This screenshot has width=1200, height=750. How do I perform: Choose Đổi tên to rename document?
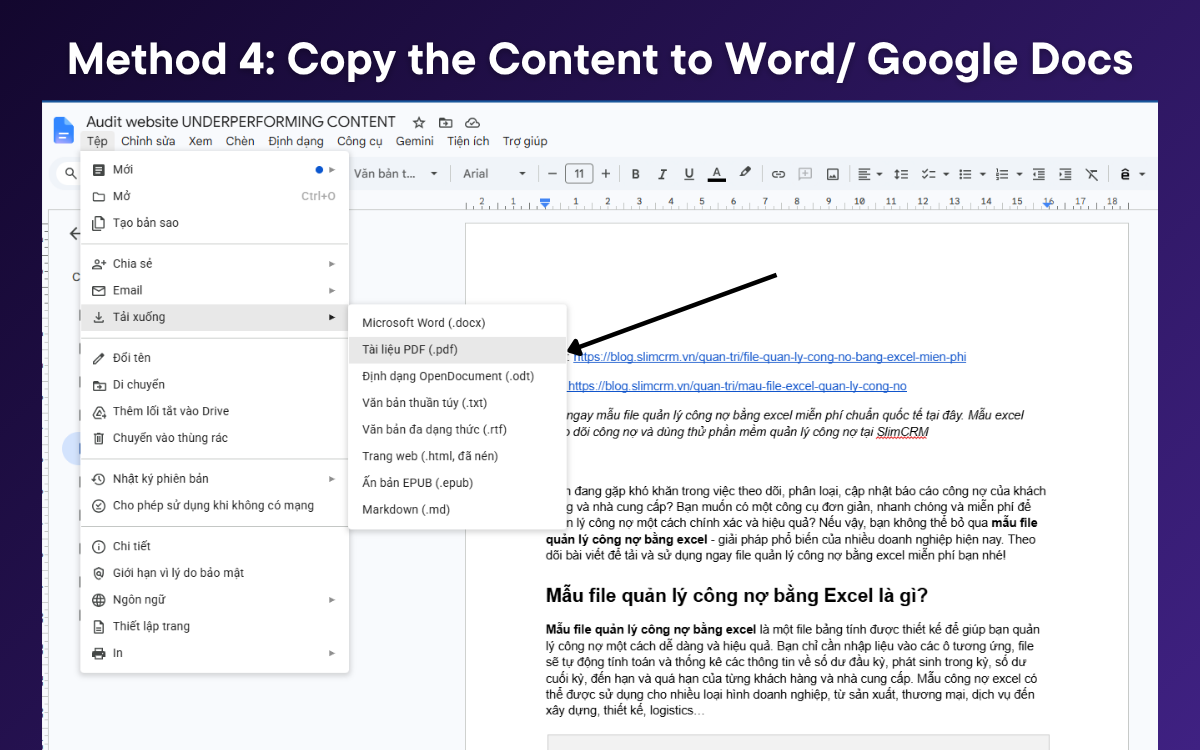tap(214, 358)
